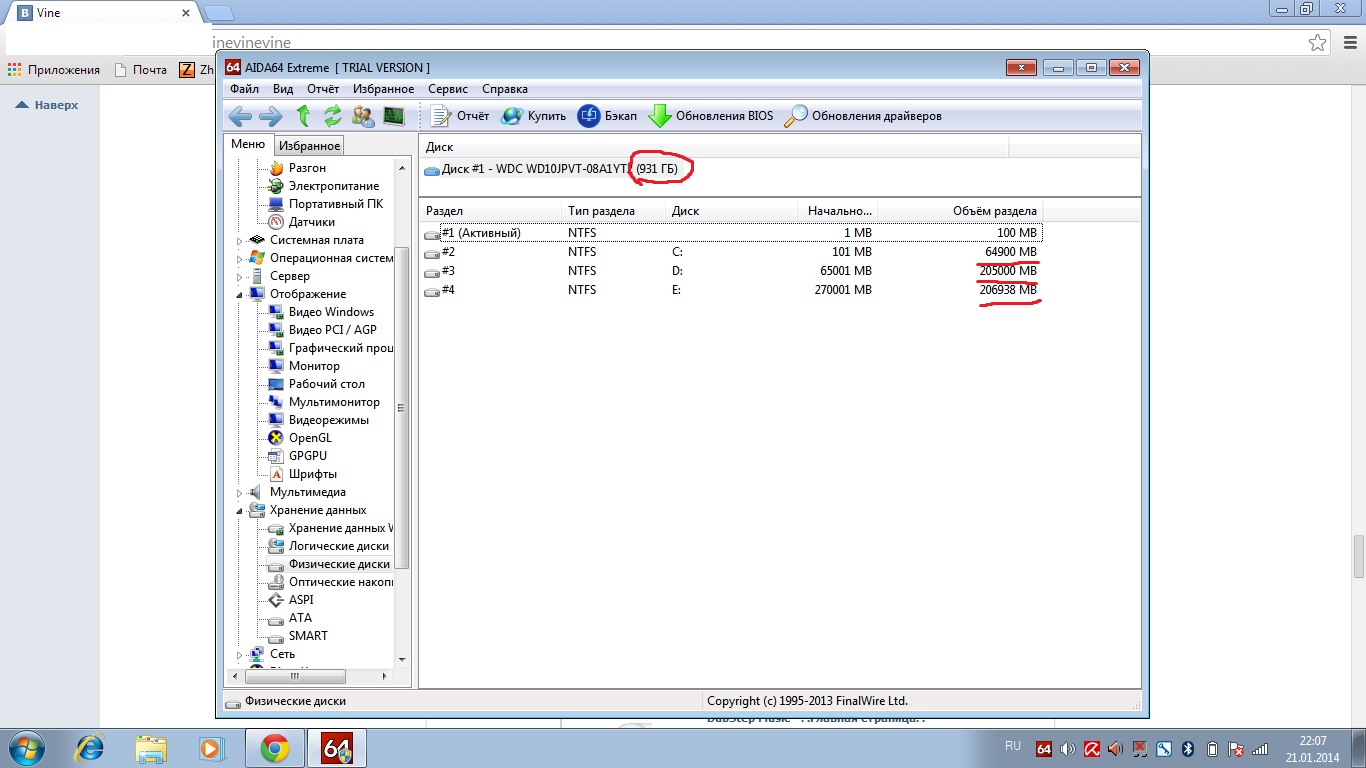The height and width of the screenshot is (768, 1366).
Task: Select GPGPU in the tree
Action: [x=308, y=456]
